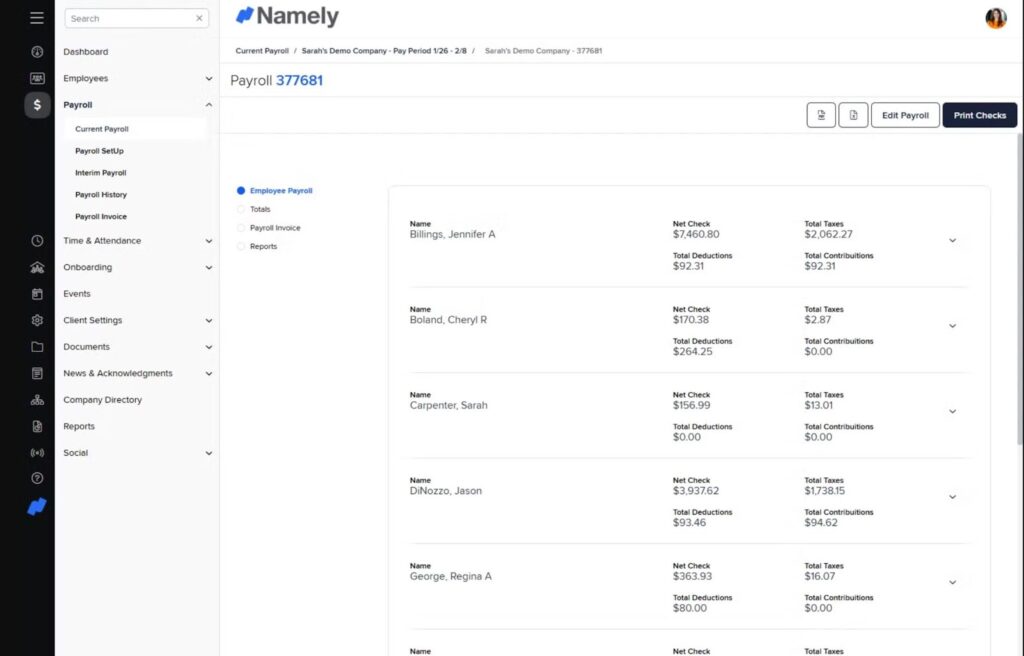
Task: Click the Sarah's Demo Company - 377681 breadcrumb
Action: [543, 50]
